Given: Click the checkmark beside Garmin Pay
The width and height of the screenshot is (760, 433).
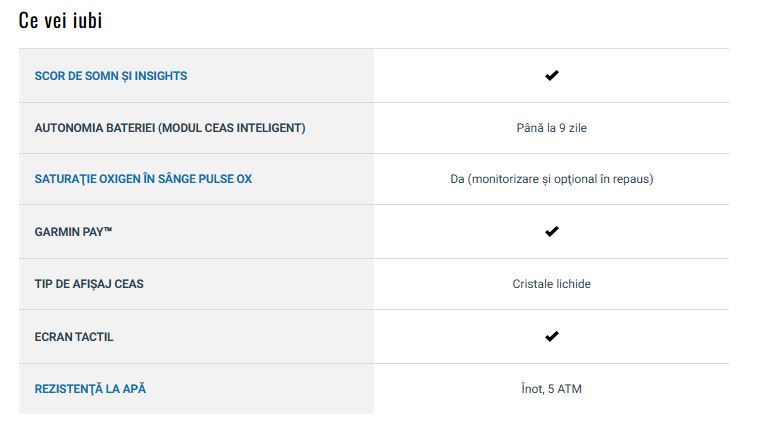Looking at the screenshot, I should (552, 231).
